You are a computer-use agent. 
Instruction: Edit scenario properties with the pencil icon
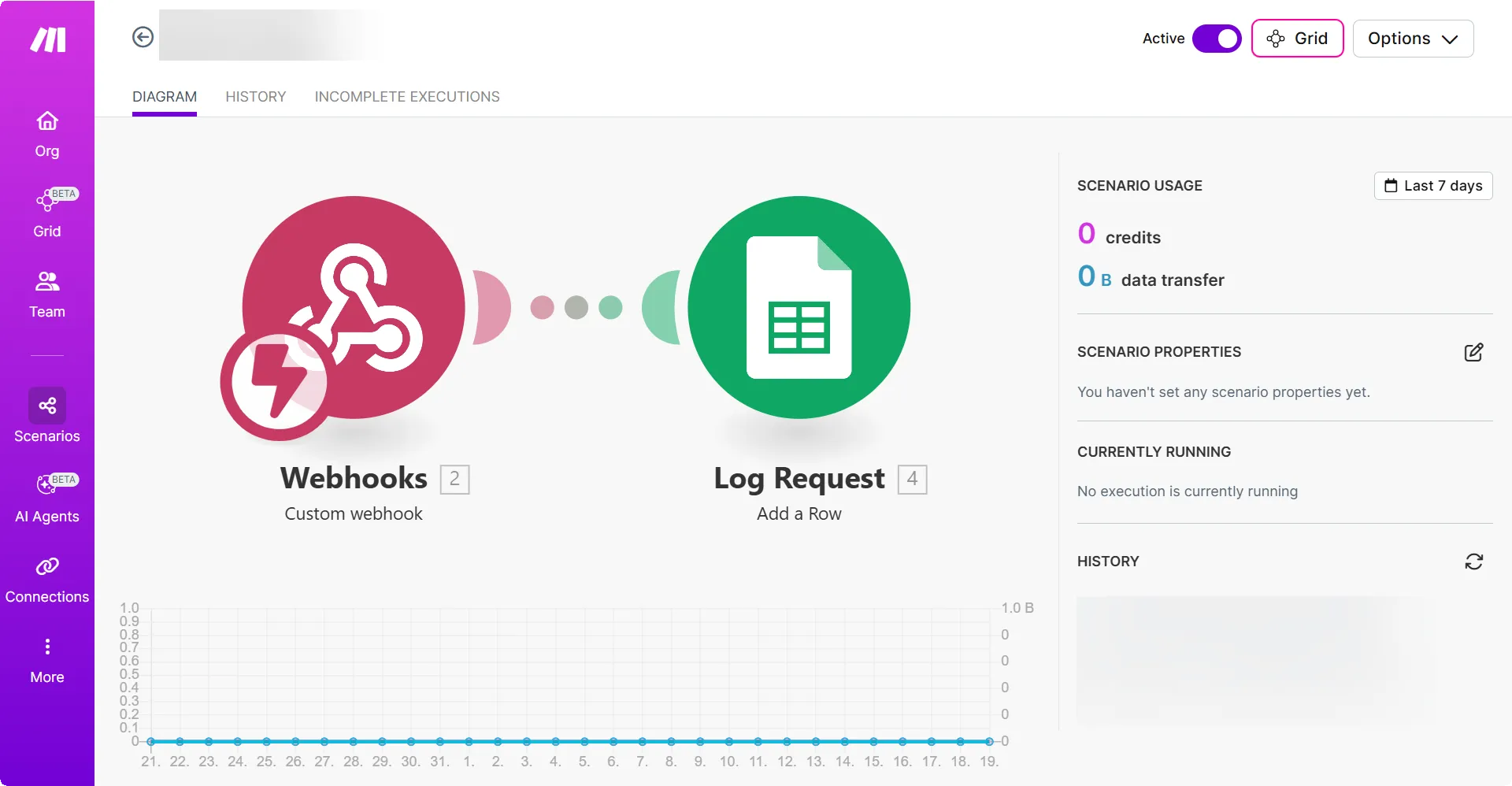point(1473,352)
